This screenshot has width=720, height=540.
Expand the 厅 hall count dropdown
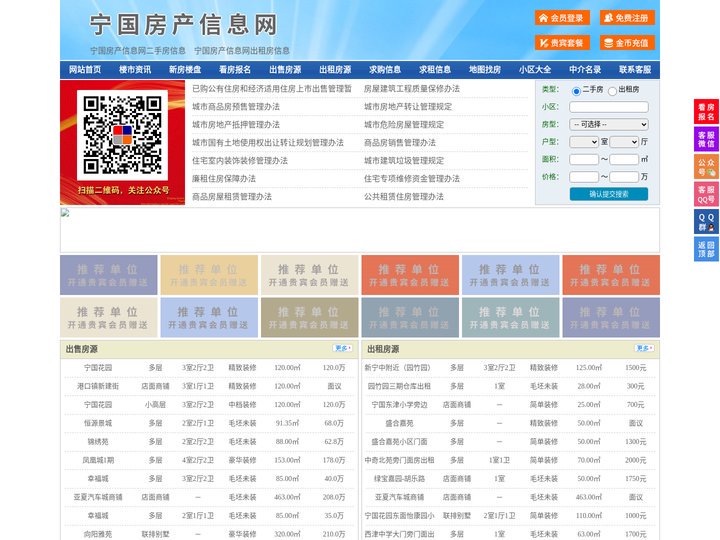pyautogui.click(x=624, y=142)
